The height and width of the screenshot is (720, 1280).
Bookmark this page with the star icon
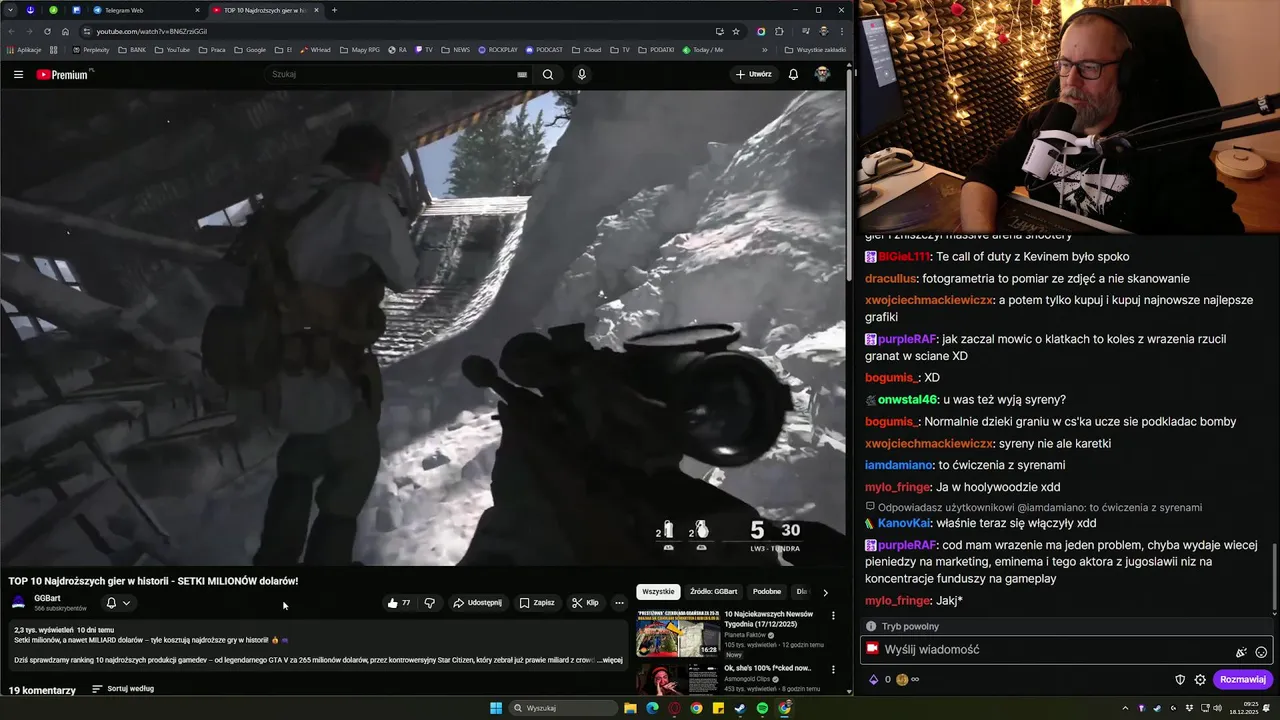click(x=736, y=31)
